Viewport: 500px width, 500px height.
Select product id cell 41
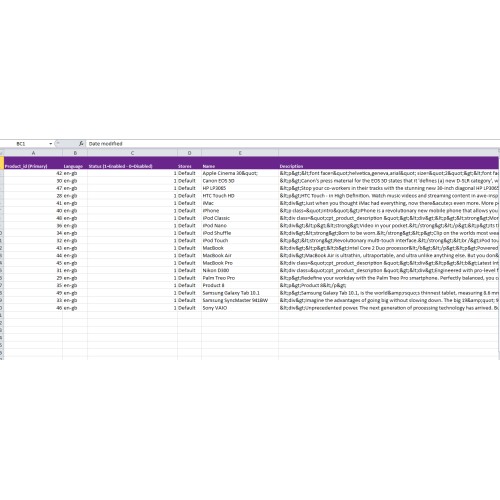pyautogui.click(x=33, y=203)
